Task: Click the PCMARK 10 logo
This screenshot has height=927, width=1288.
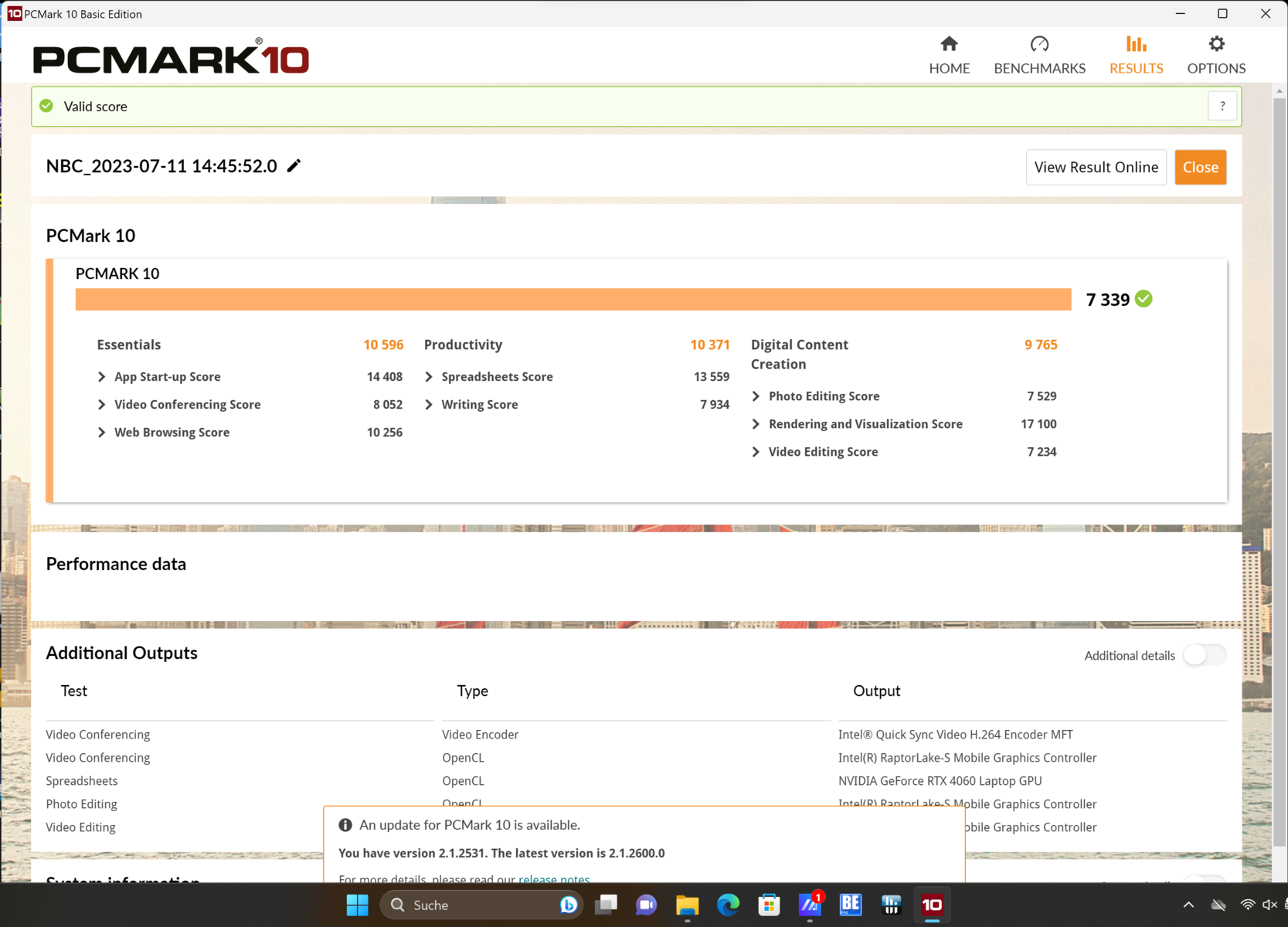Action: (x=171, y=56)
